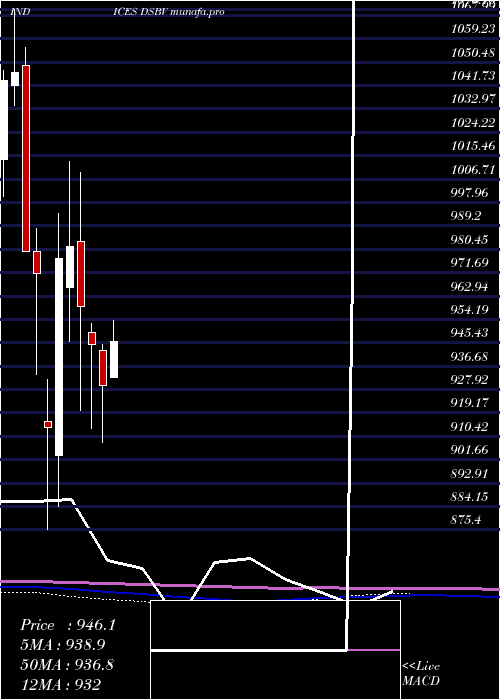Click the 1050.48 price axis label
This screenshot has width=500, height=700.
(473, 53)
